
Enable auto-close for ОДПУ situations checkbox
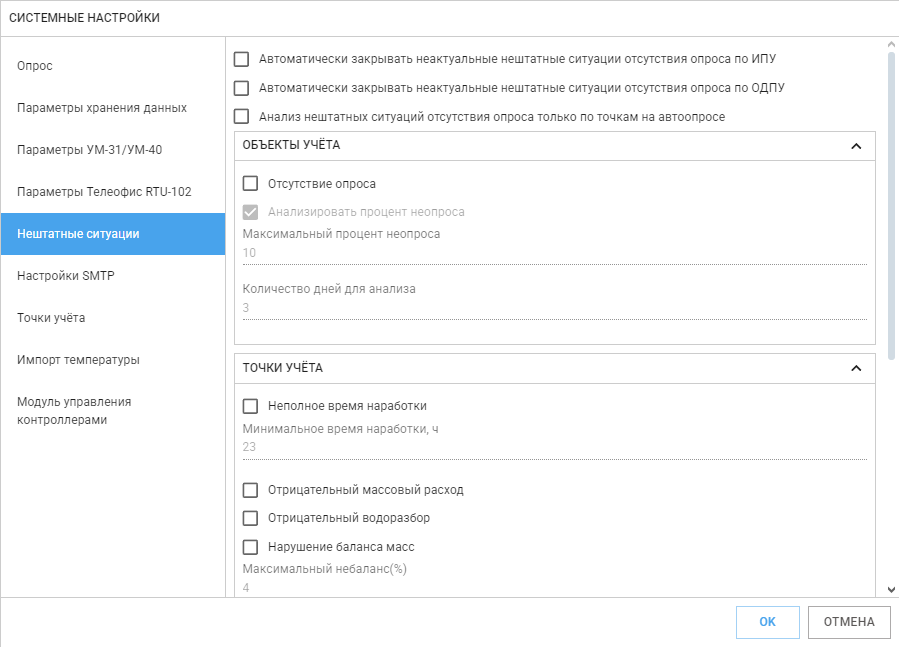[x=241, y=88]
